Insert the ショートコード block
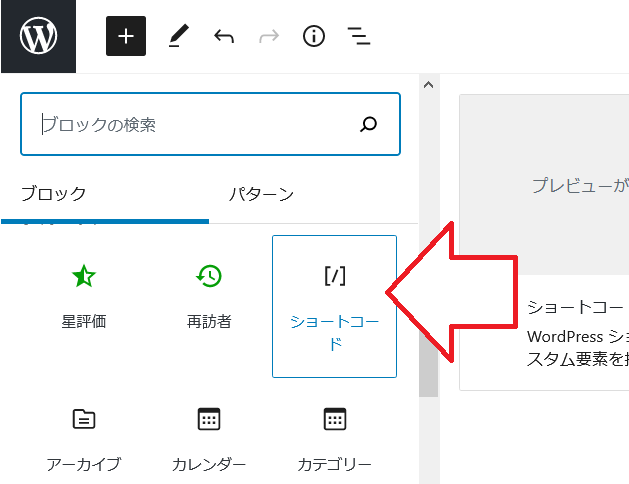This screenshot has width=629, height=484. pos(334,306)
